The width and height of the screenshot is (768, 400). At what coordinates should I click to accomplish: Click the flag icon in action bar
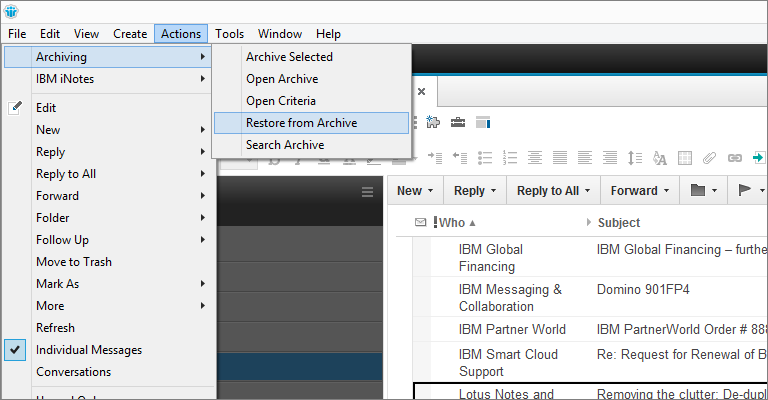[744, 190]
